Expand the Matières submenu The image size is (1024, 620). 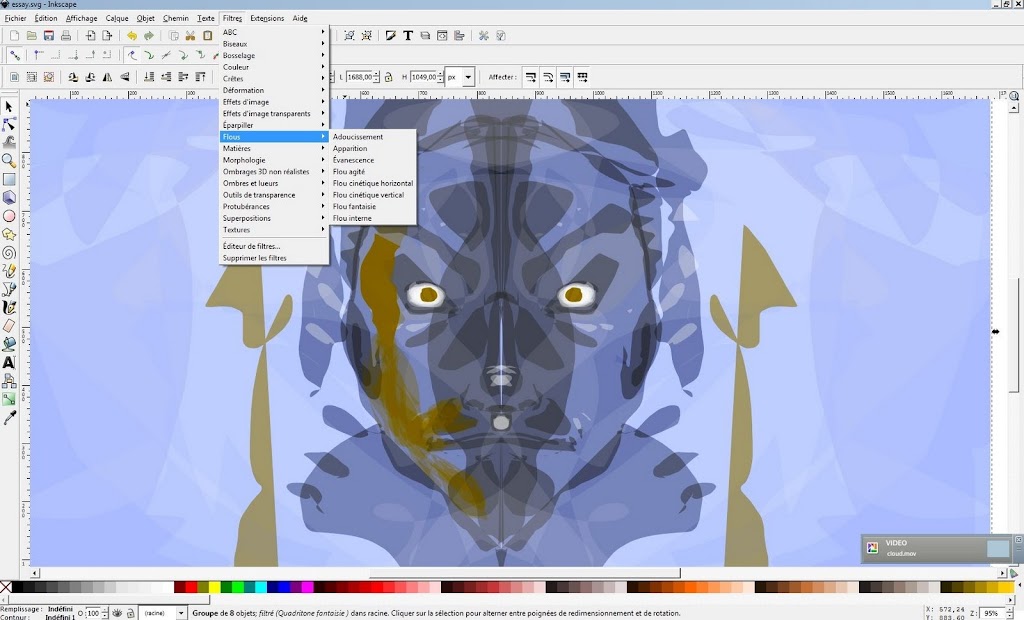[x=274, y=148]
